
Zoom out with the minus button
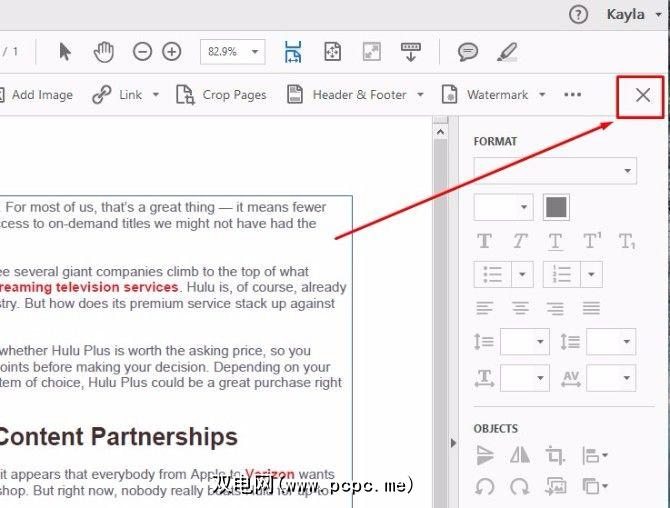[142, 52]
